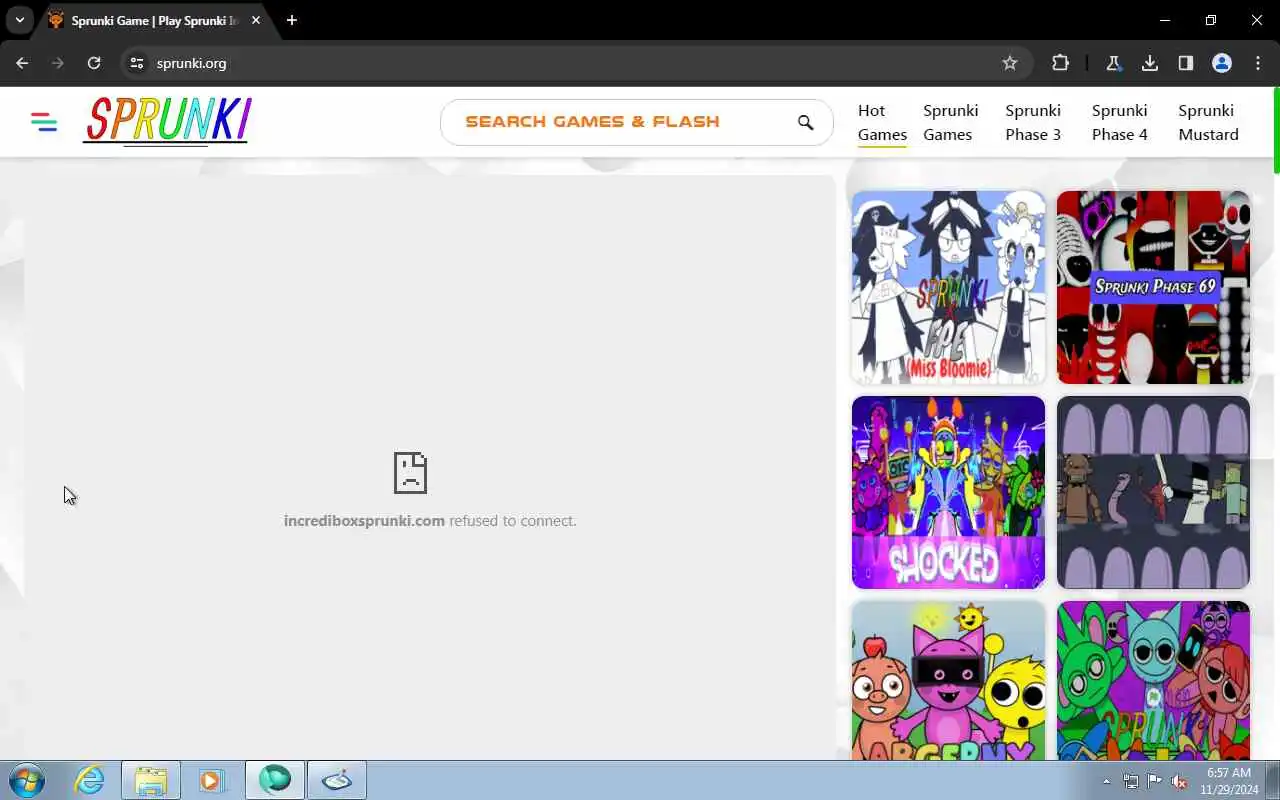Minimize the browser window
Image resolution: width=1280 pixels, height=800 pixels.
pos(1165,20)
